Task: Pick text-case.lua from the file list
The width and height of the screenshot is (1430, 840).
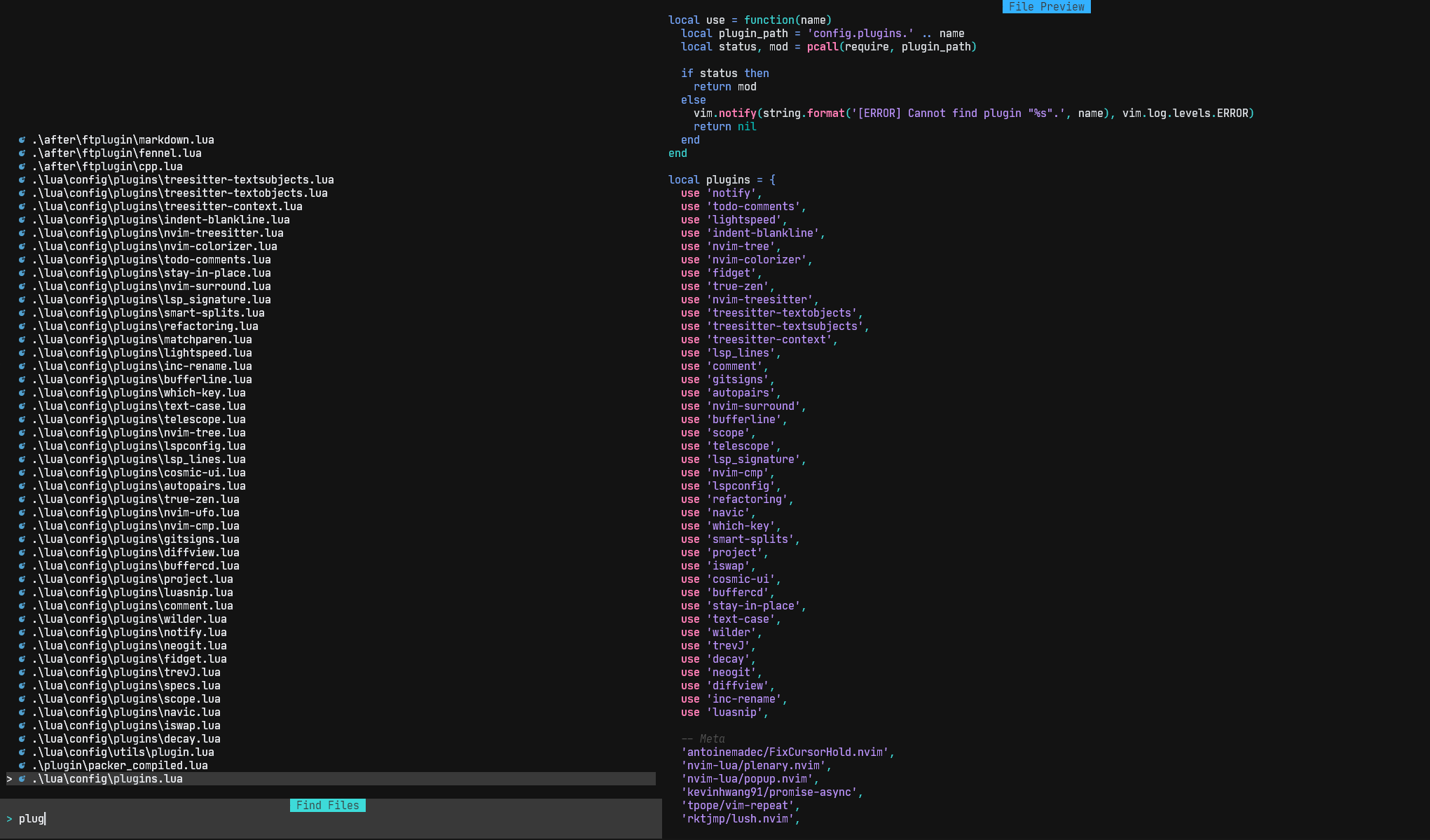Action: coord(139,406)
